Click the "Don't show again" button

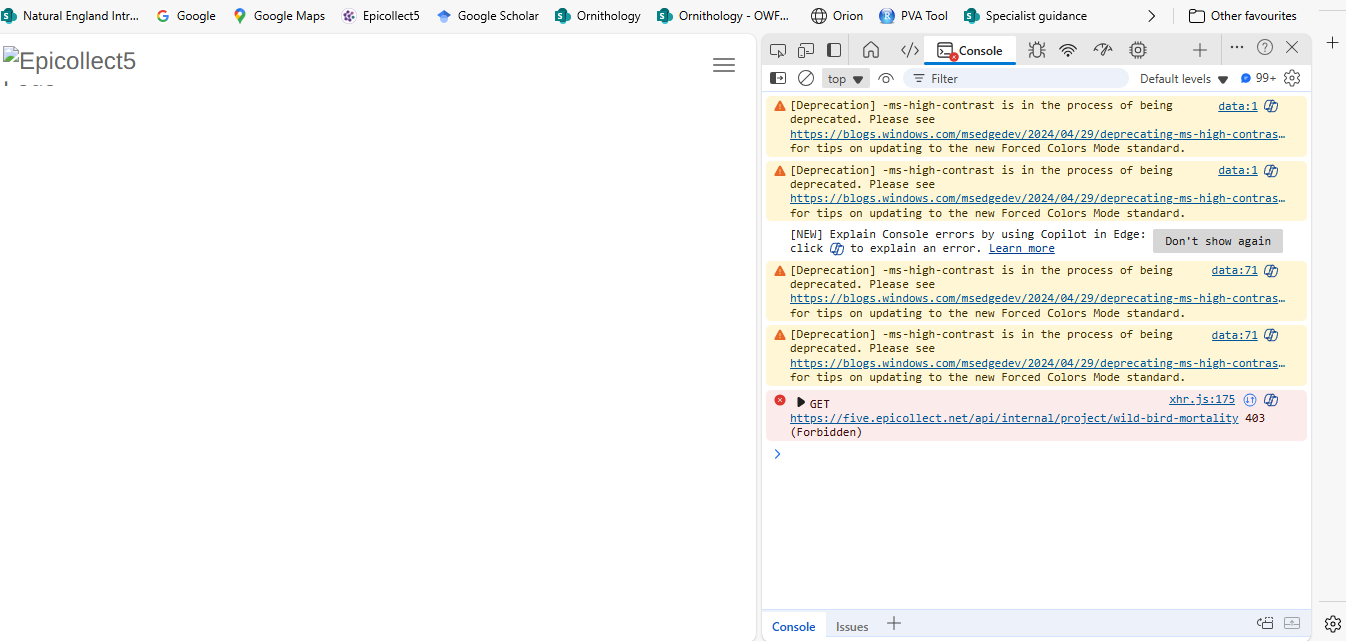tap(1217, 241)
